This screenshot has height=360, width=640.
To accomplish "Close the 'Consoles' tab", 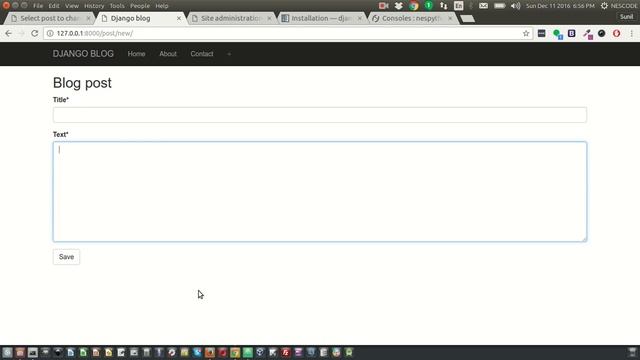I will [x=450, y=18].
